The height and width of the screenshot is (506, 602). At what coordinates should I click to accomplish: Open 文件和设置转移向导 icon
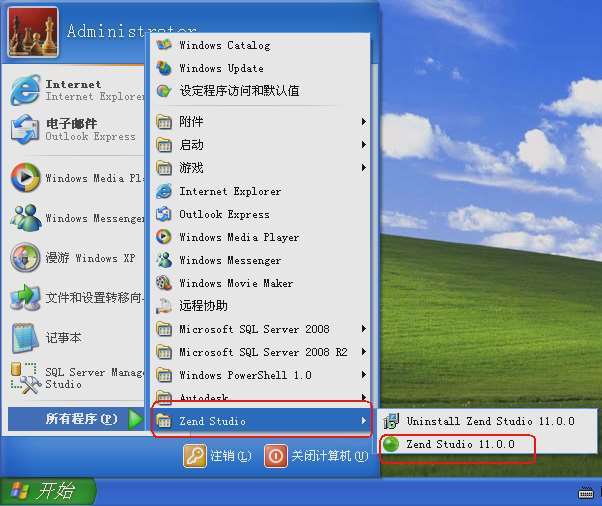click(x=25, y=298)
